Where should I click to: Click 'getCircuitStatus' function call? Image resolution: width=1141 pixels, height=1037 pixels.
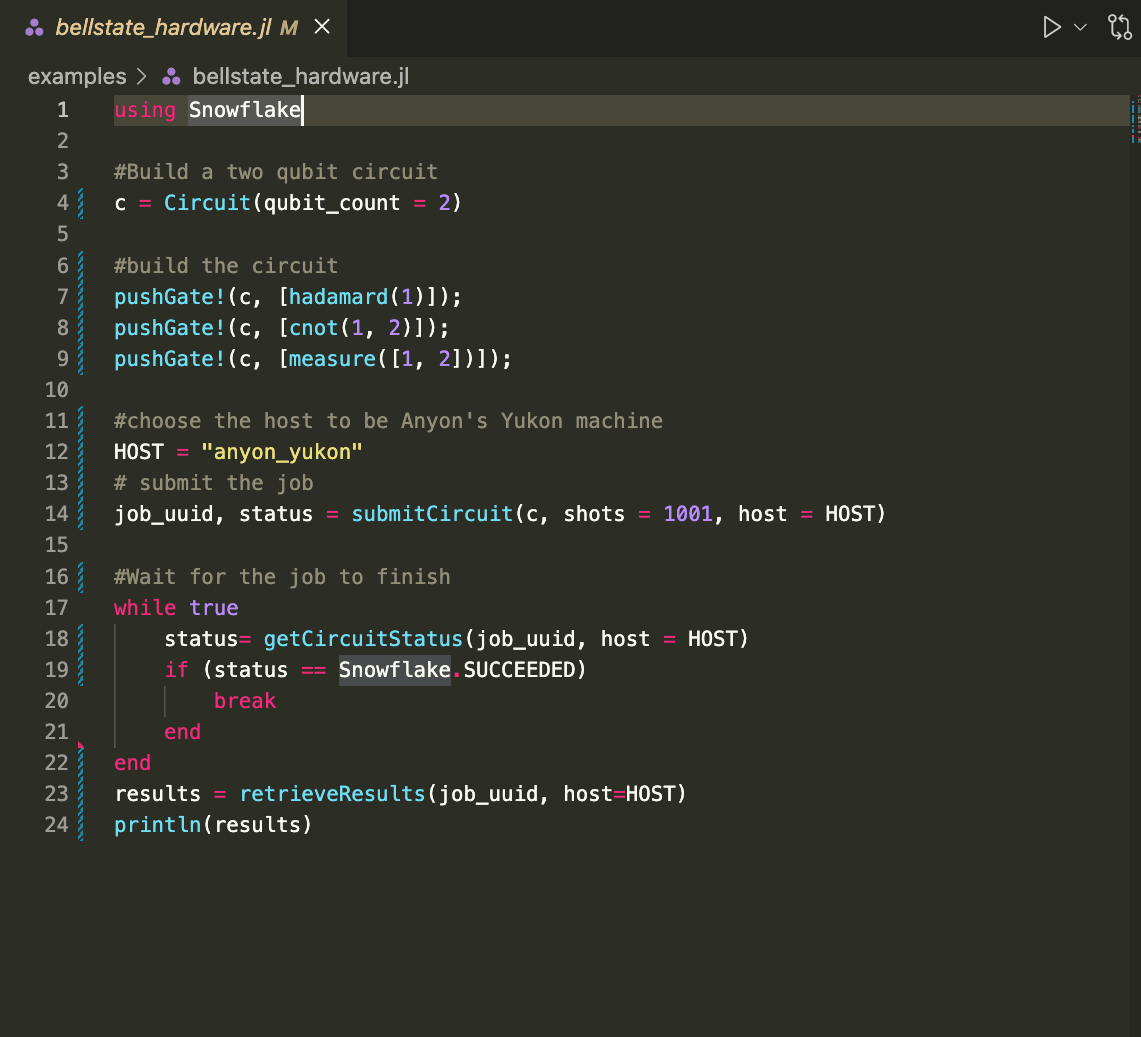click(x=363, y=639)
